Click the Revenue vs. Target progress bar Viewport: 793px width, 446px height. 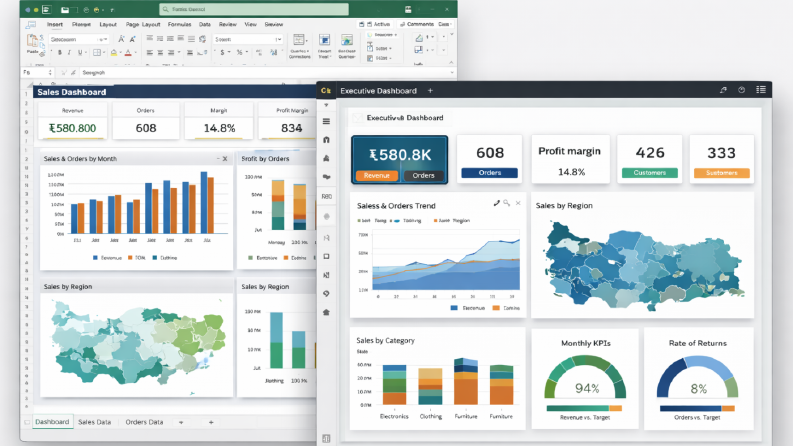click(584, 408)
